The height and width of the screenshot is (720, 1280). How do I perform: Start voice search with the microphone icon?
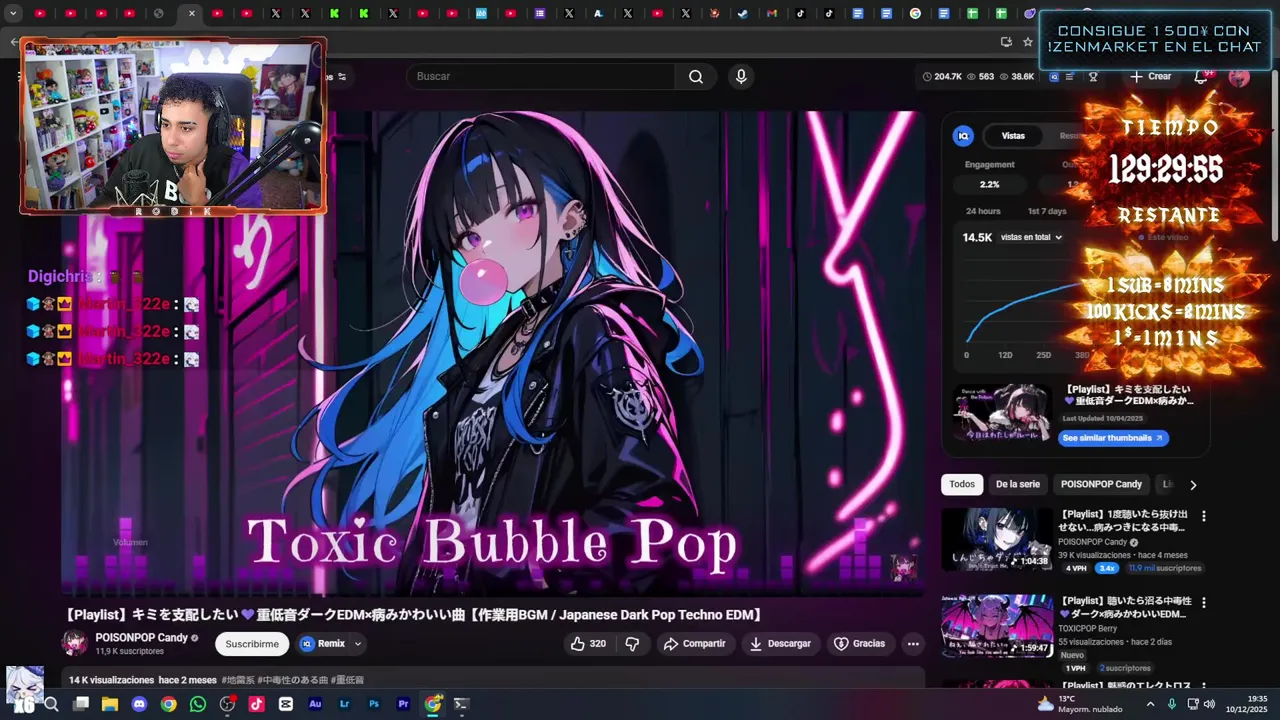pos(741,77)
